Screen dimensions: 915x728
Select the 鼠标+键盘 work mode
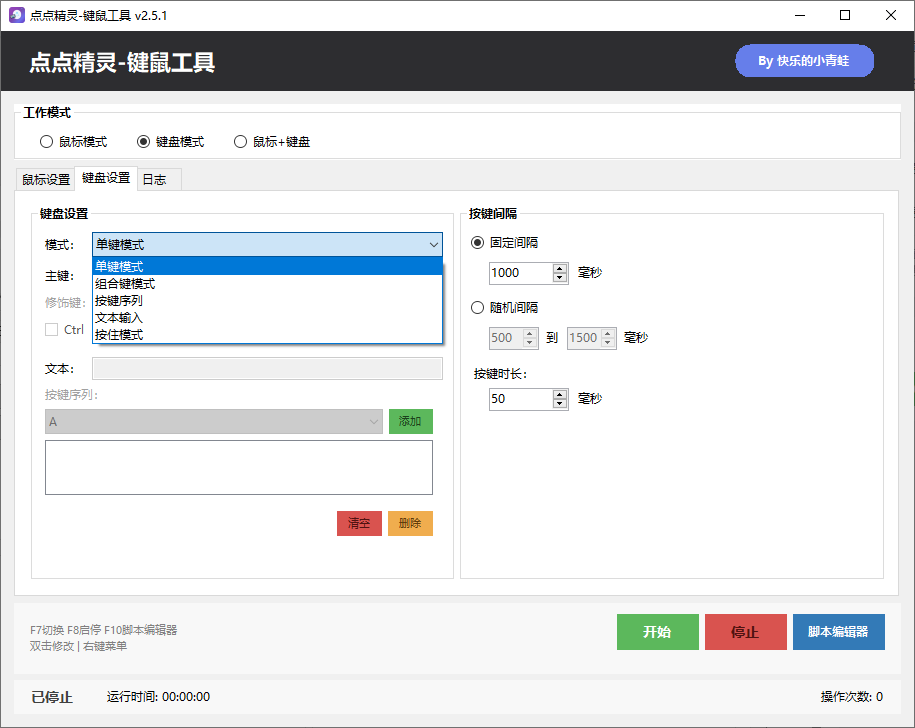point(240,141)
